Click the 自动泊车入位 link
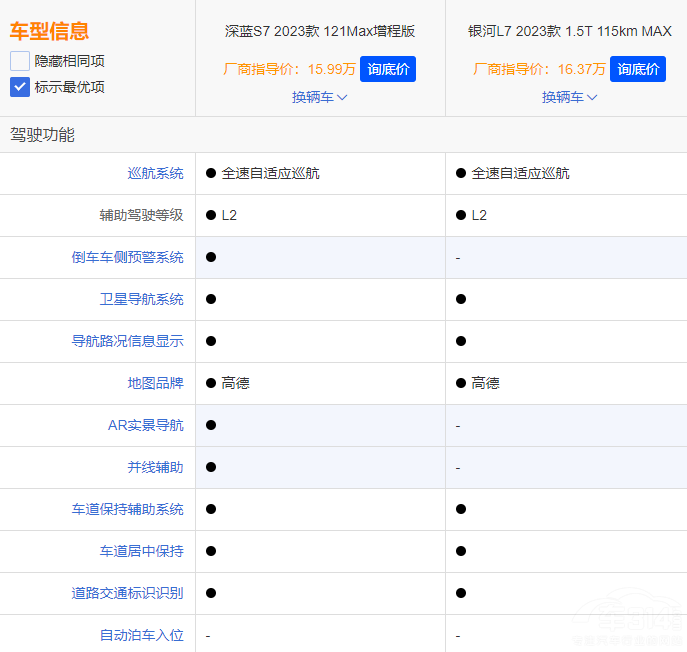Viewport: 687px width, 652px height. (x=141, y=635)
